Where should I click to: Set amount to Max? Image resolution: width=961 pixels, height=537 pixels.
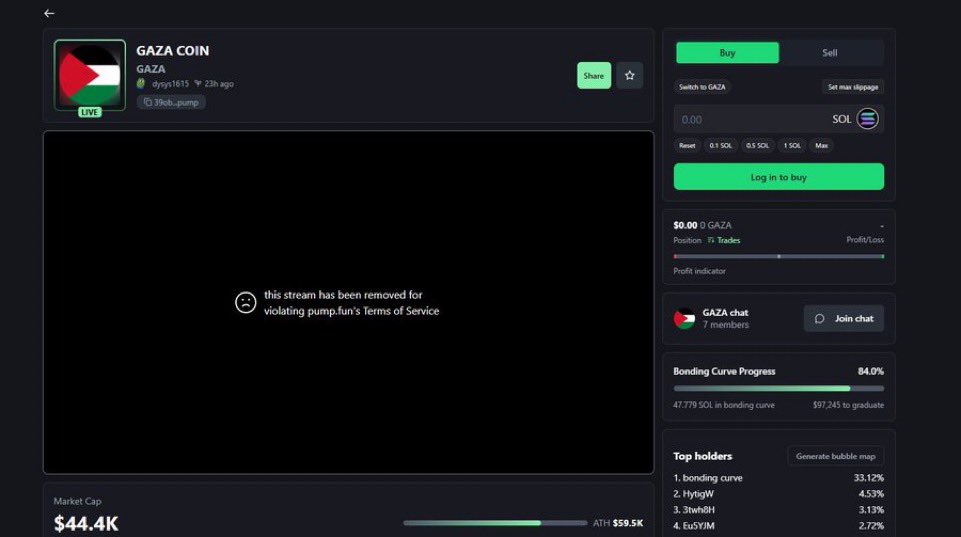click(x=821, y=145)
